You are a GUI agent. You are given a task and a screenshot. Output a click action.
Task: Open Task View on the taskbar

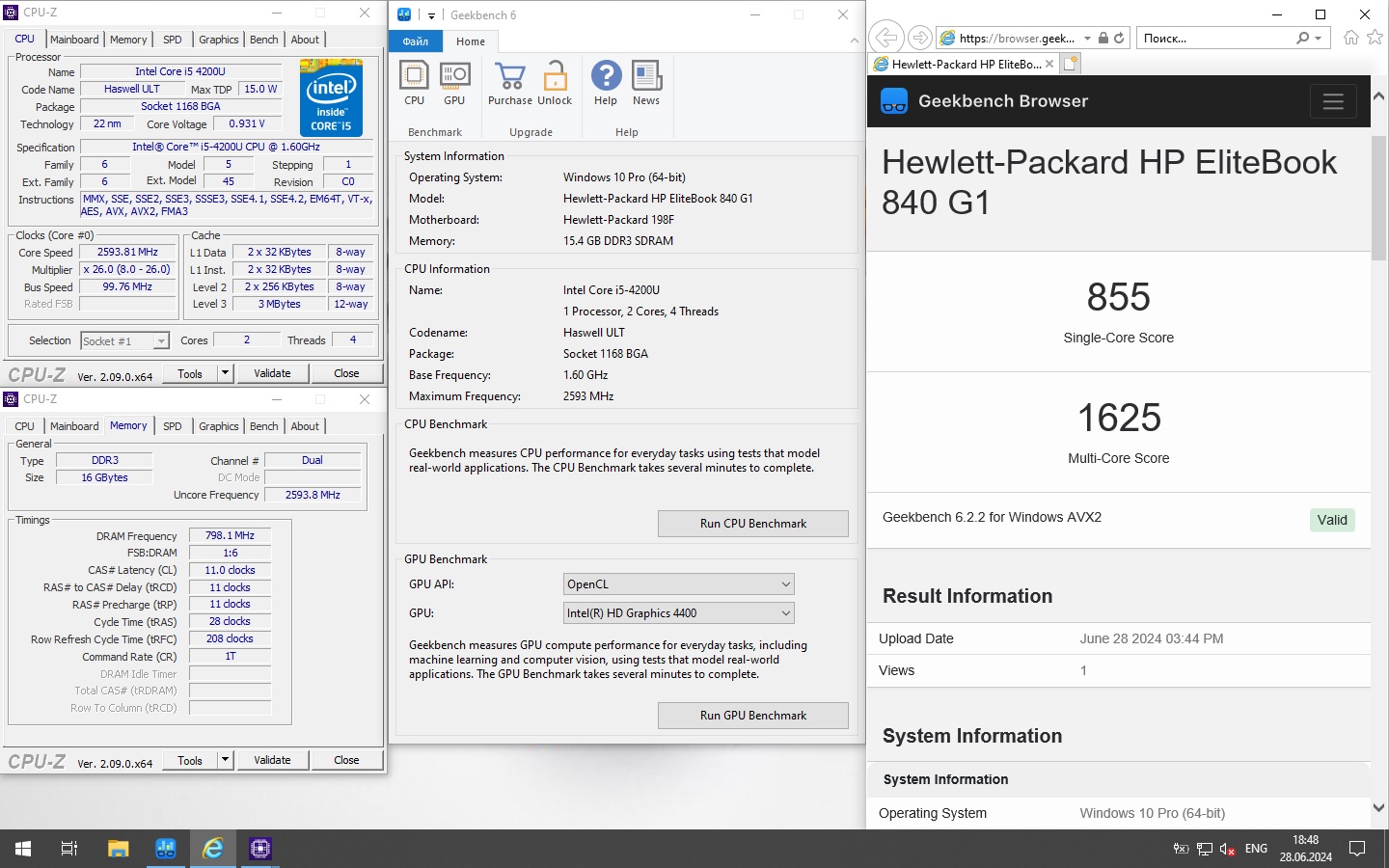69,849
